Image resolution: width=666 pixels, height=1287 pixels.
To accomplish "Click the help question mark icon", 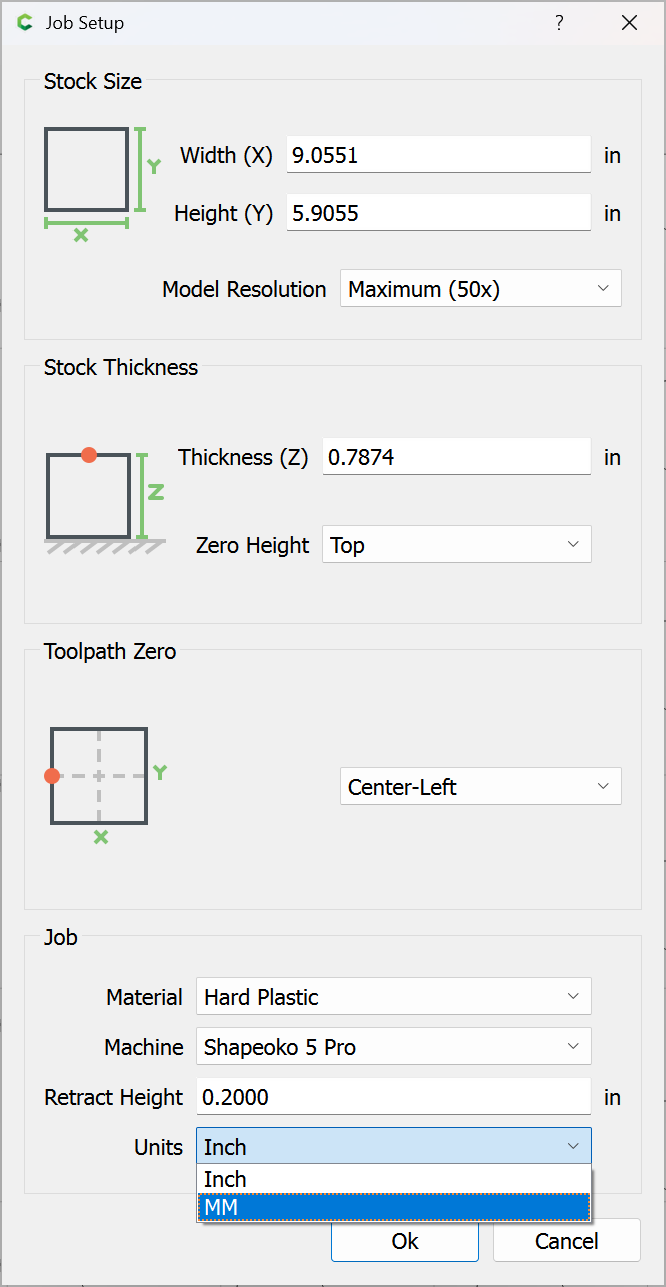I will coord(560,23).
